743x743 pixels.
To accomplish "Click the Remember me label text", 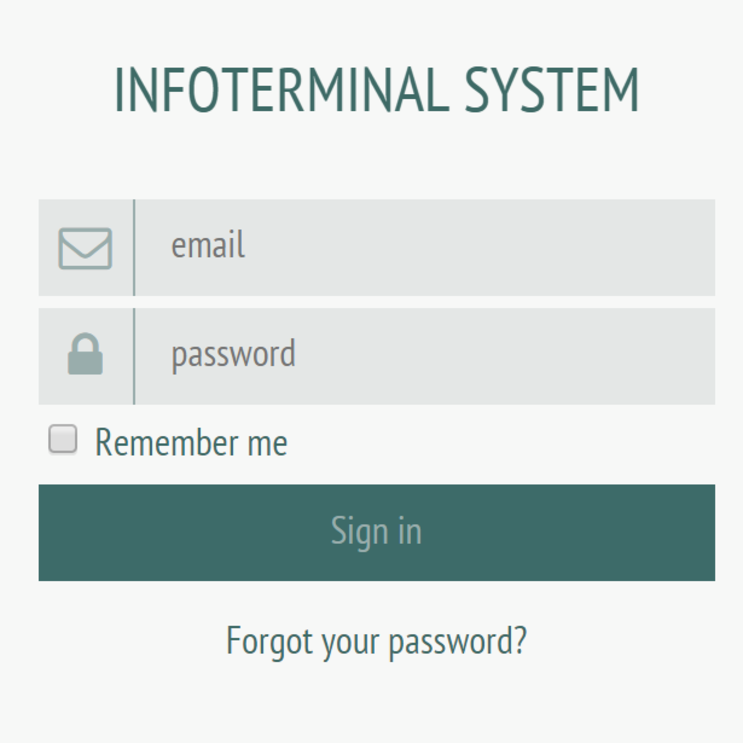I will point(191,442).
